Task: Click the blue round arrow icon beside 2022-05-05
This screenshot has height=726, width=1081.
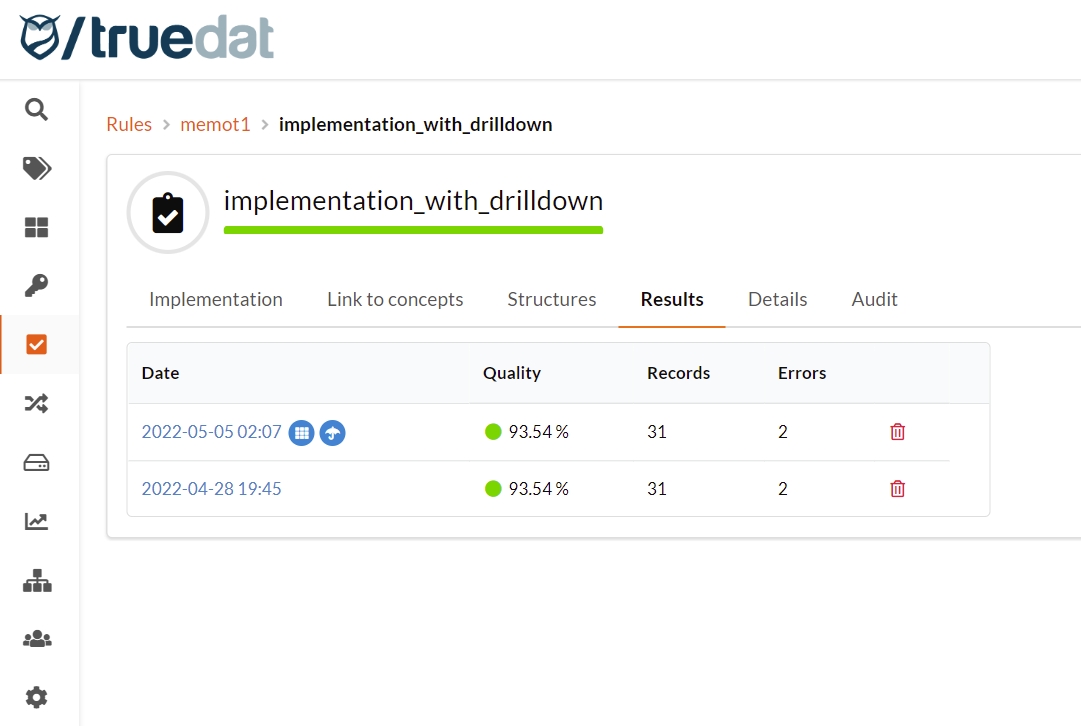Action: tap(333, 433)
